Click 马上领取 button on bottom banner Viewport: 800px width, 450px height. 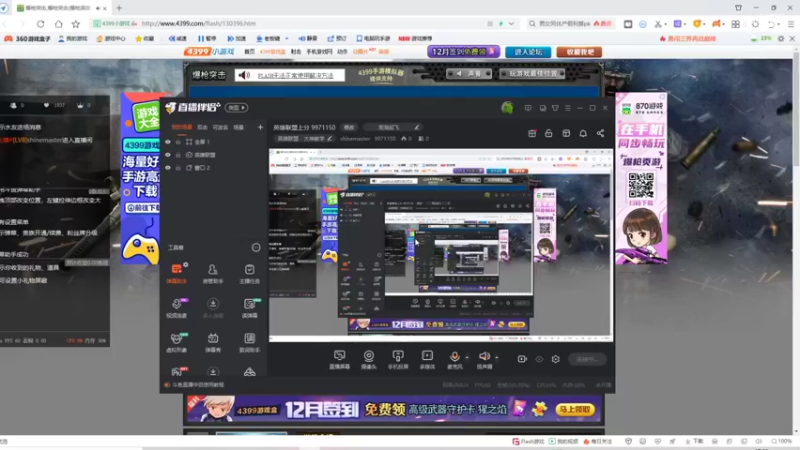click(x=574, y=409)
